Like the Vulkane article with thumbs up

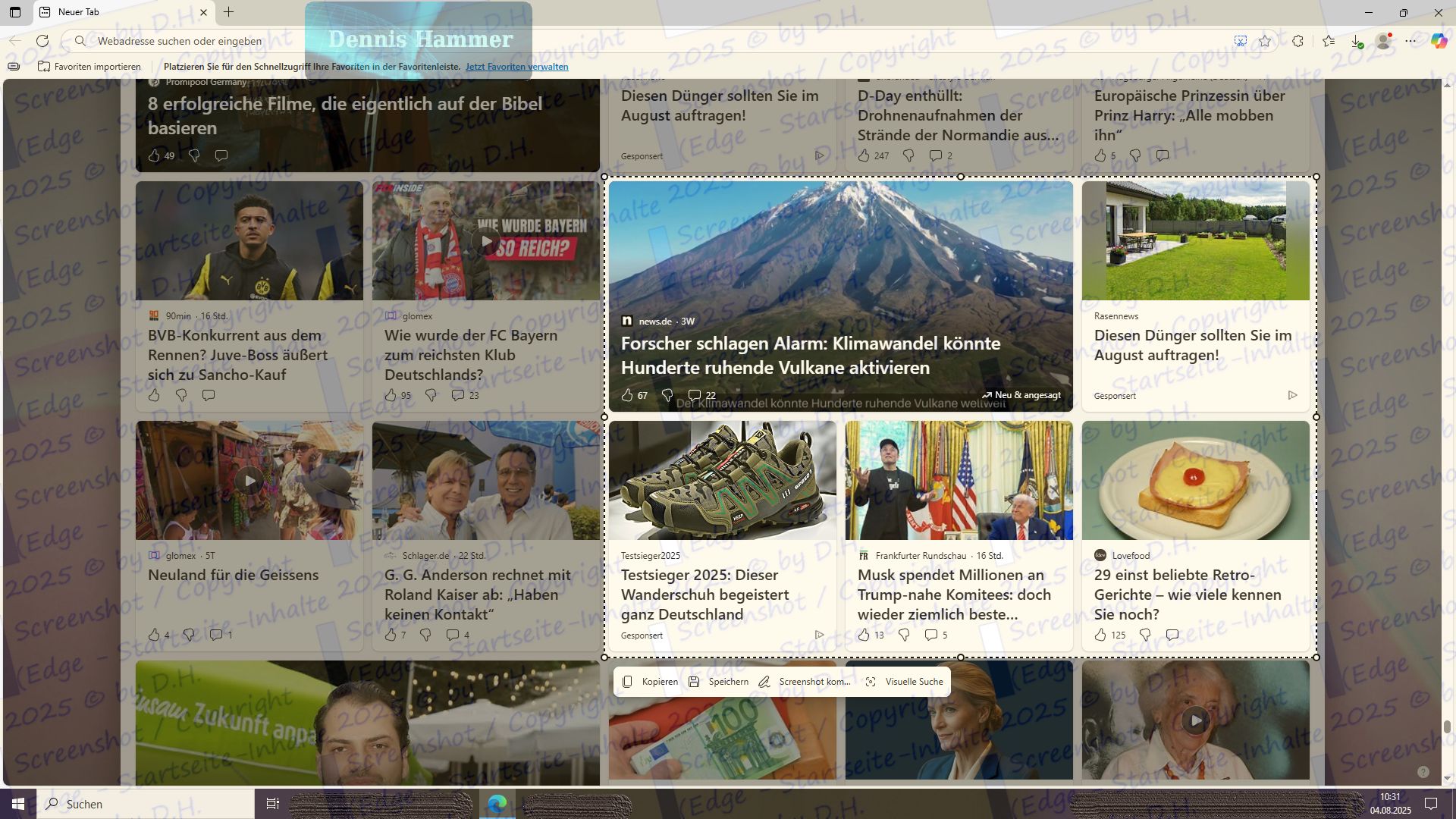click(627, 395)
